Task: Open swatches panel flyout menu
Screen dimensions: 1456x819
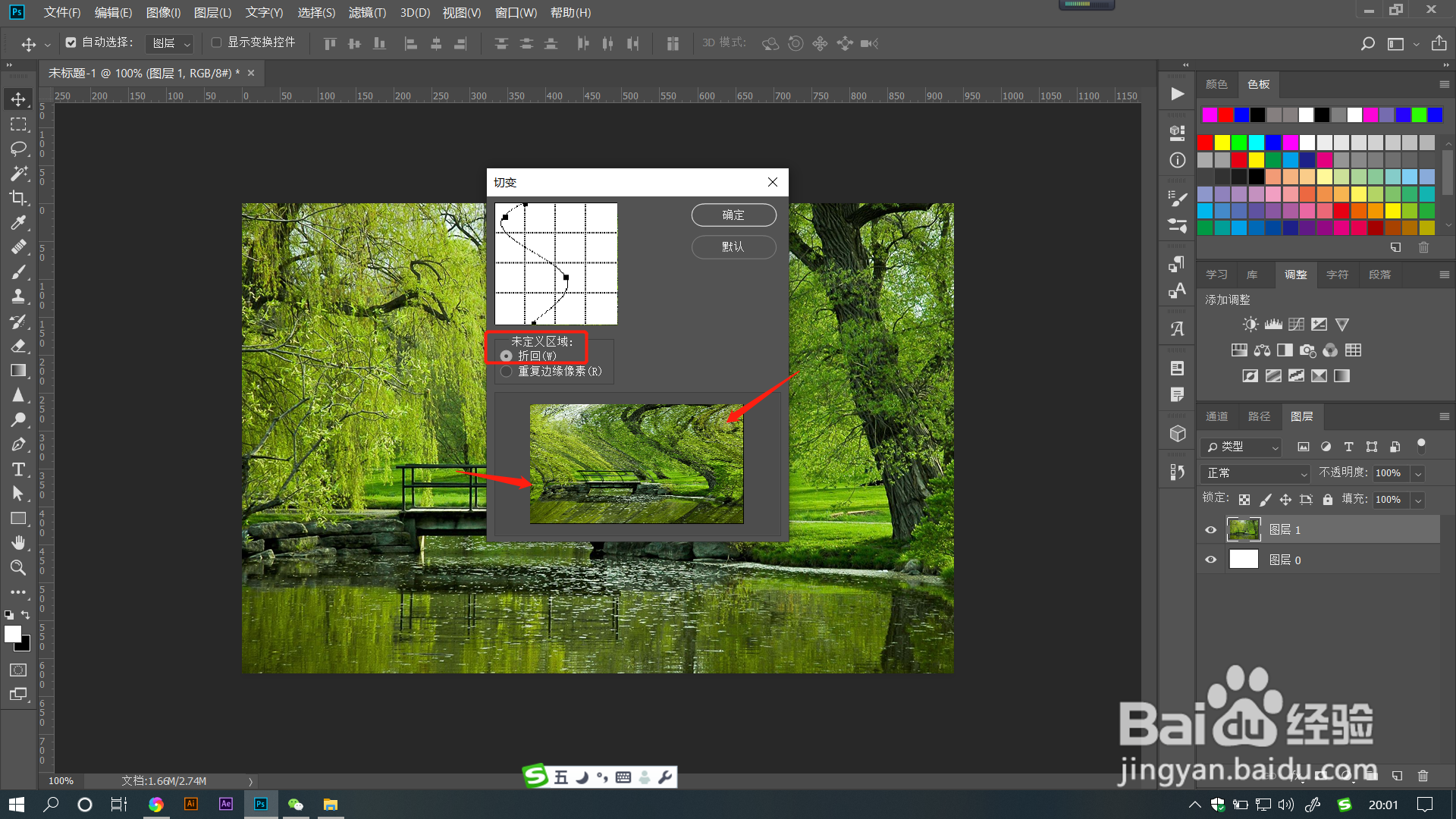Action: (x=1444, y=84)
